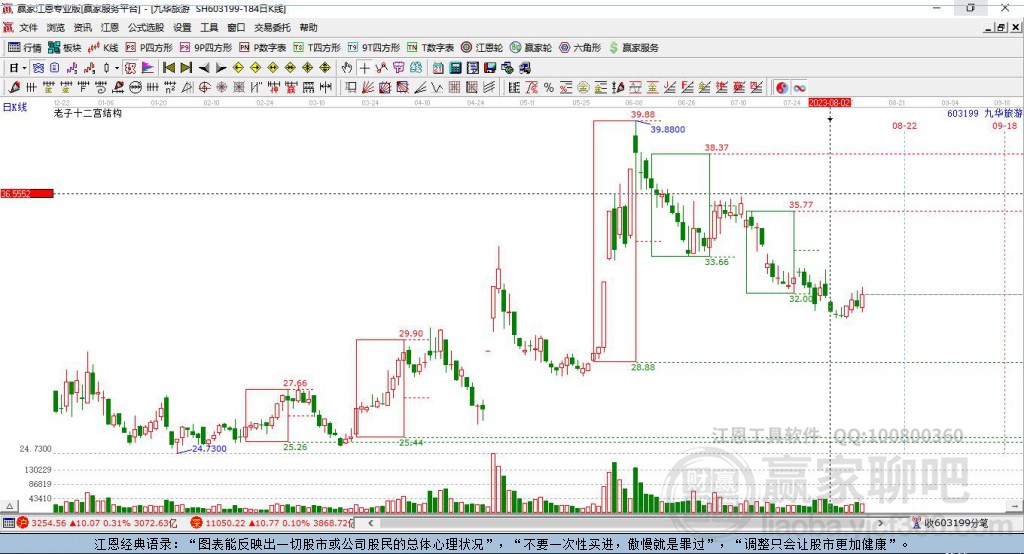Screen dimensions: 1024x554
Task: Click the 603199 stock code label
Action: pyautogui.click(x=963, y=114)
